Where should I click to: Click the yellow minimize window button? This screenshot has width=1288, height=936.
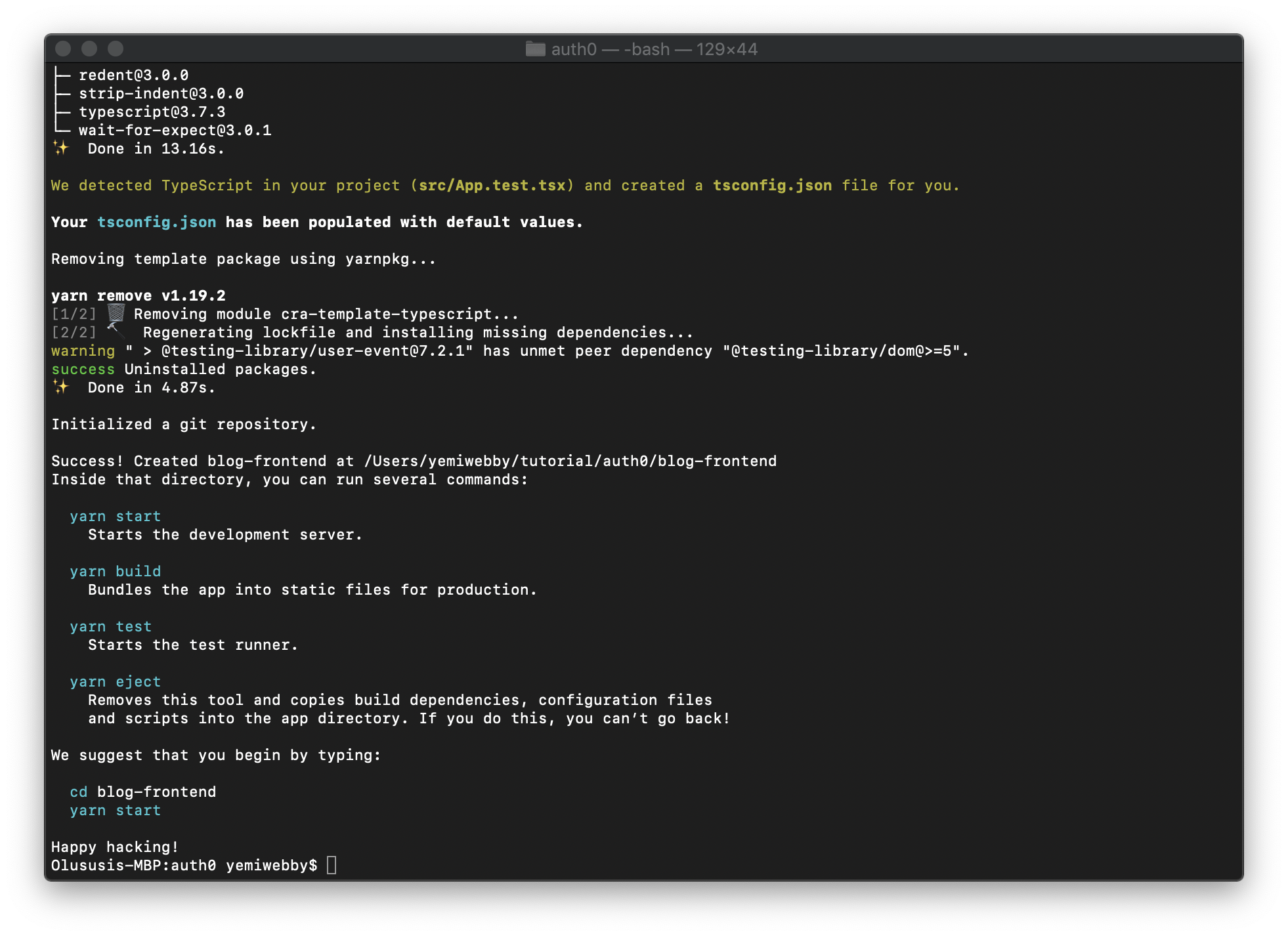89,49
